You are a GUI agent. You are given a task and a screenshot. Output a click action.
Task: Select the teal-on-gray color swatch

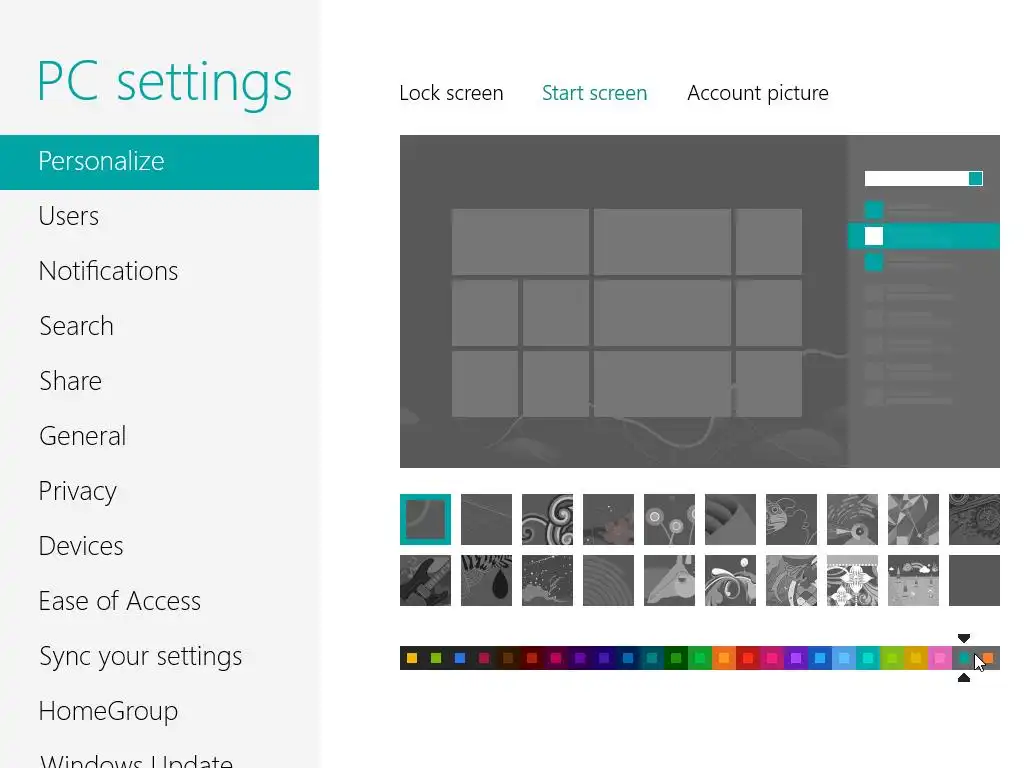coord(964,658)
